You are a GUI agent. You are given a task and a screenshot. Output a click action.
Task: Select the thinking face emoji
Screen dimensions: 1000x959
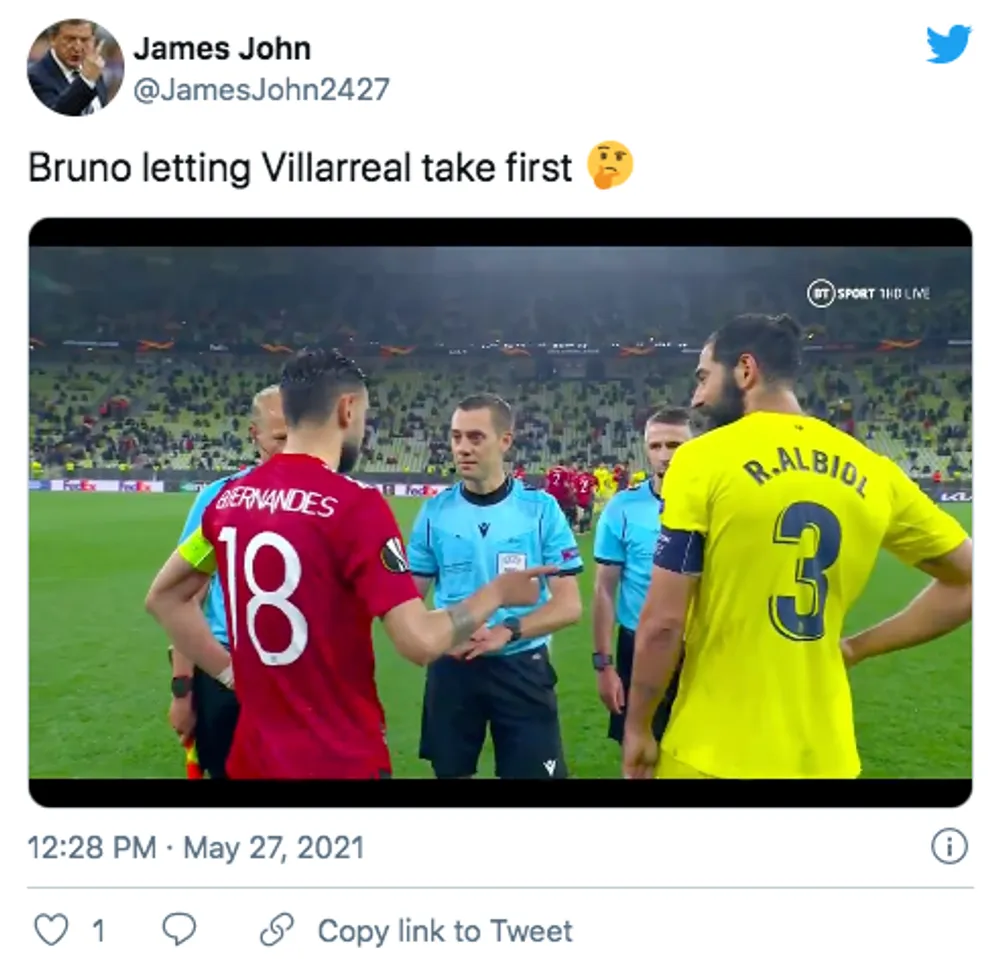(610, 165)
